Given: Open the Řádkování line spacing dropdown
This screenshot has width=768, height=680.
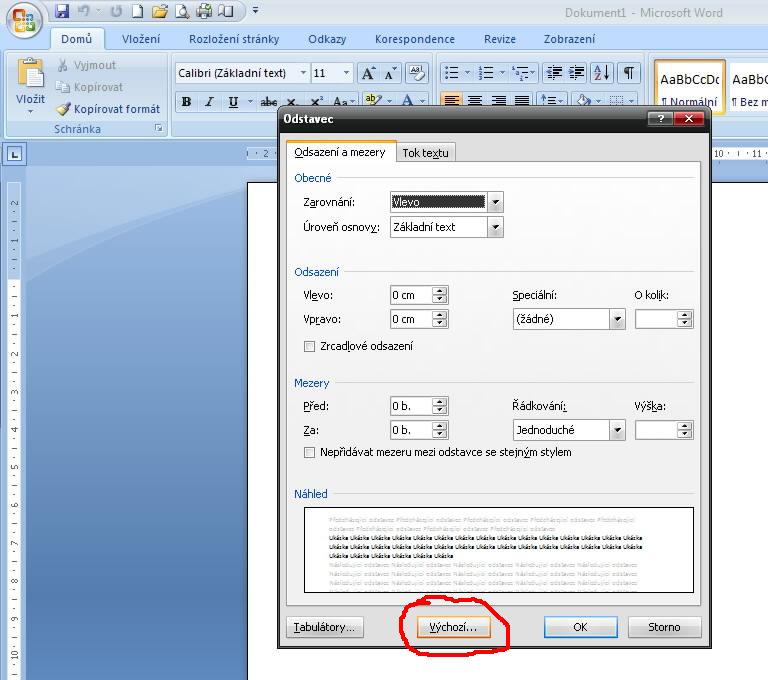Looking at the screenshot, I should (x=617, y=430).
